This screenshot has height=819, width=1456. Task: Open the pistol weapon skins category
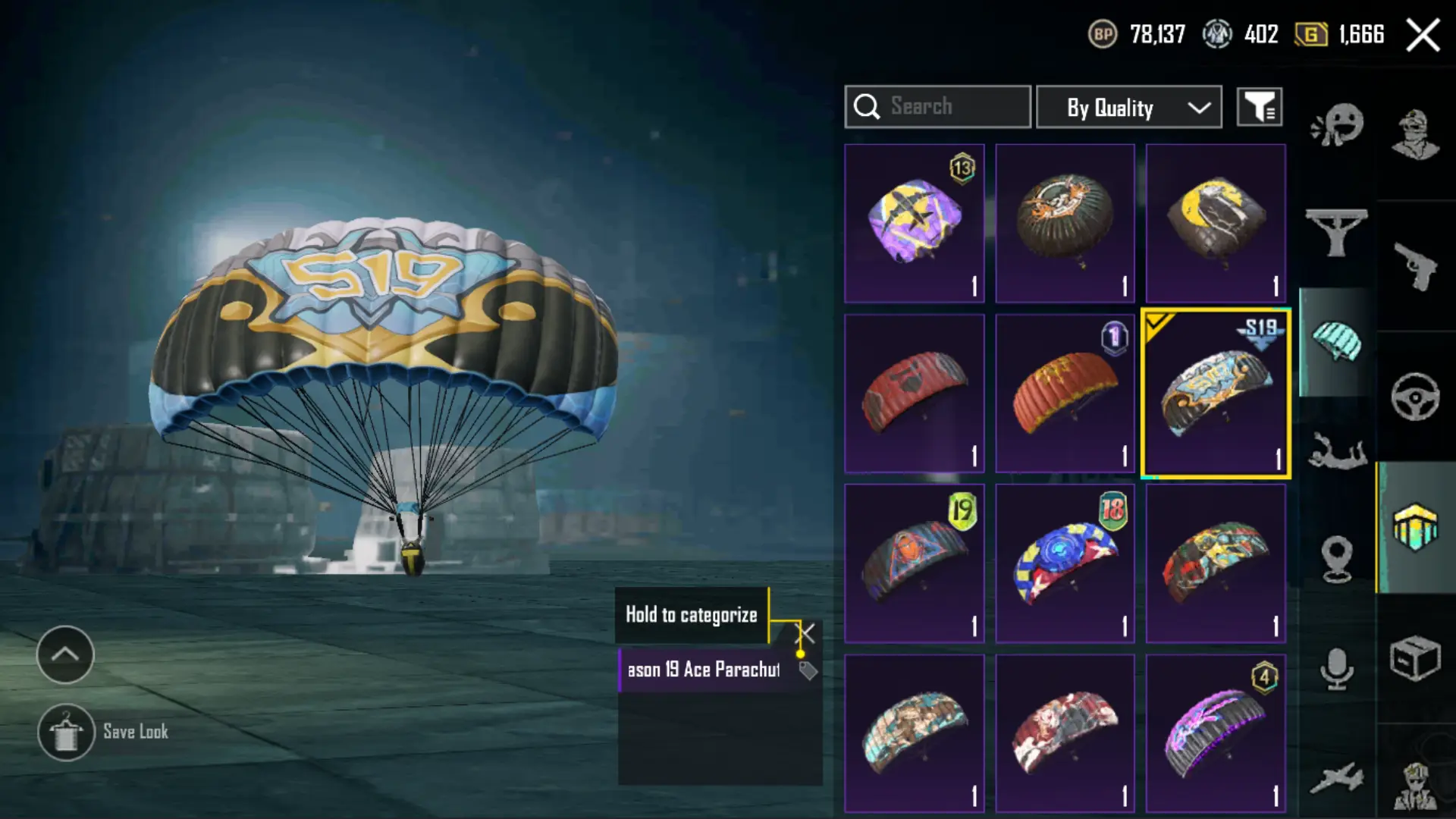1415,266
